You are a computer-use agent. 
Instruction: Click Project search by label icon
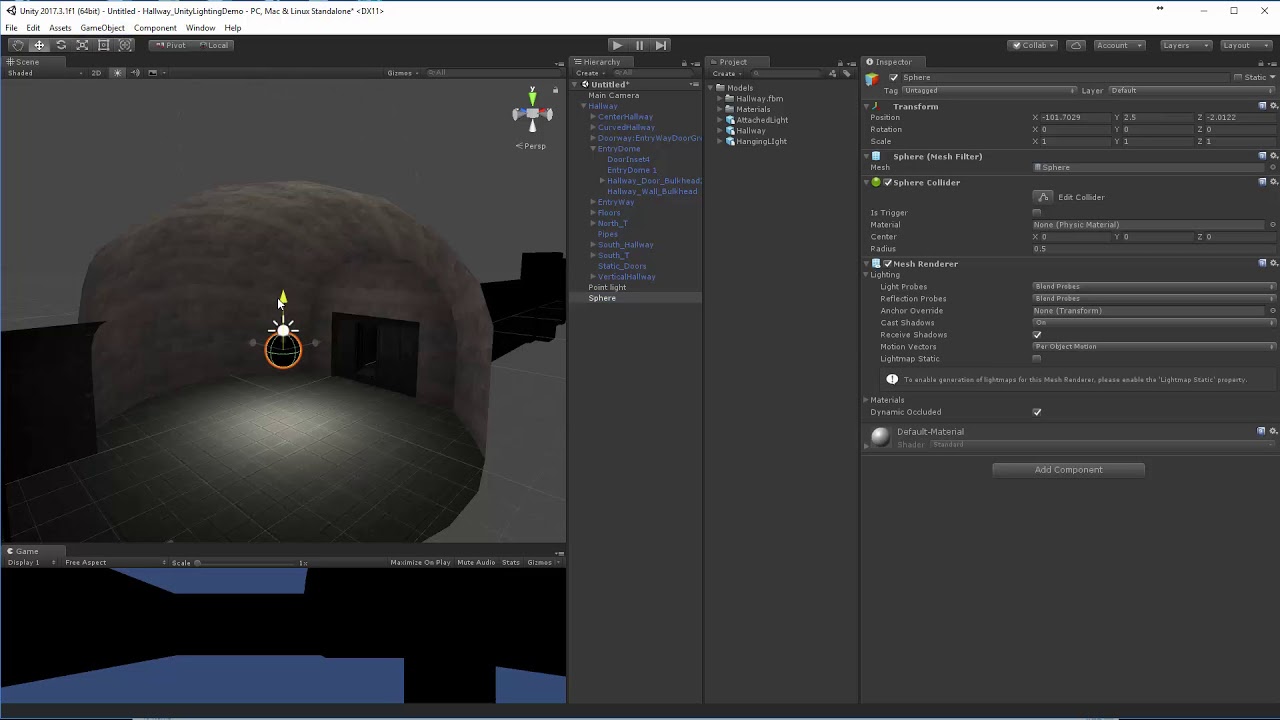[846, 73]
